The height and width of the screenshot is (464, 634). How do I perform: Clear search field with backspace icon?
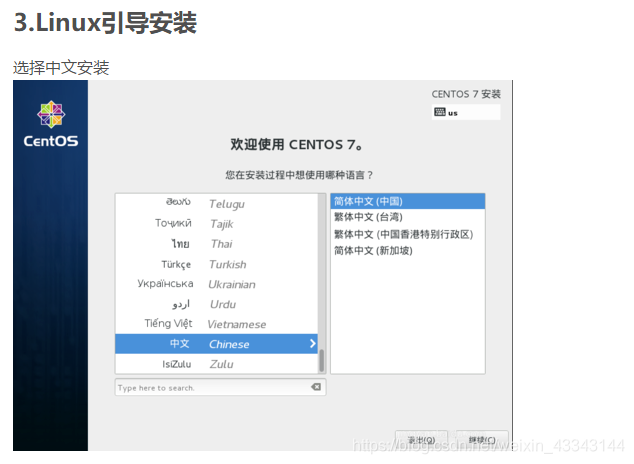click(316, 387)
